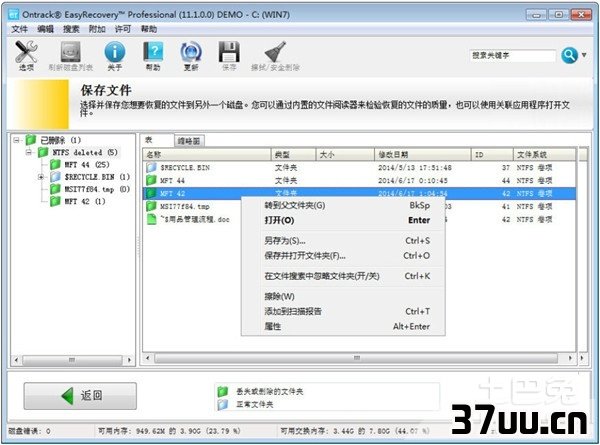Type in the 搜索关键字 search field

[x=512, y=55]
